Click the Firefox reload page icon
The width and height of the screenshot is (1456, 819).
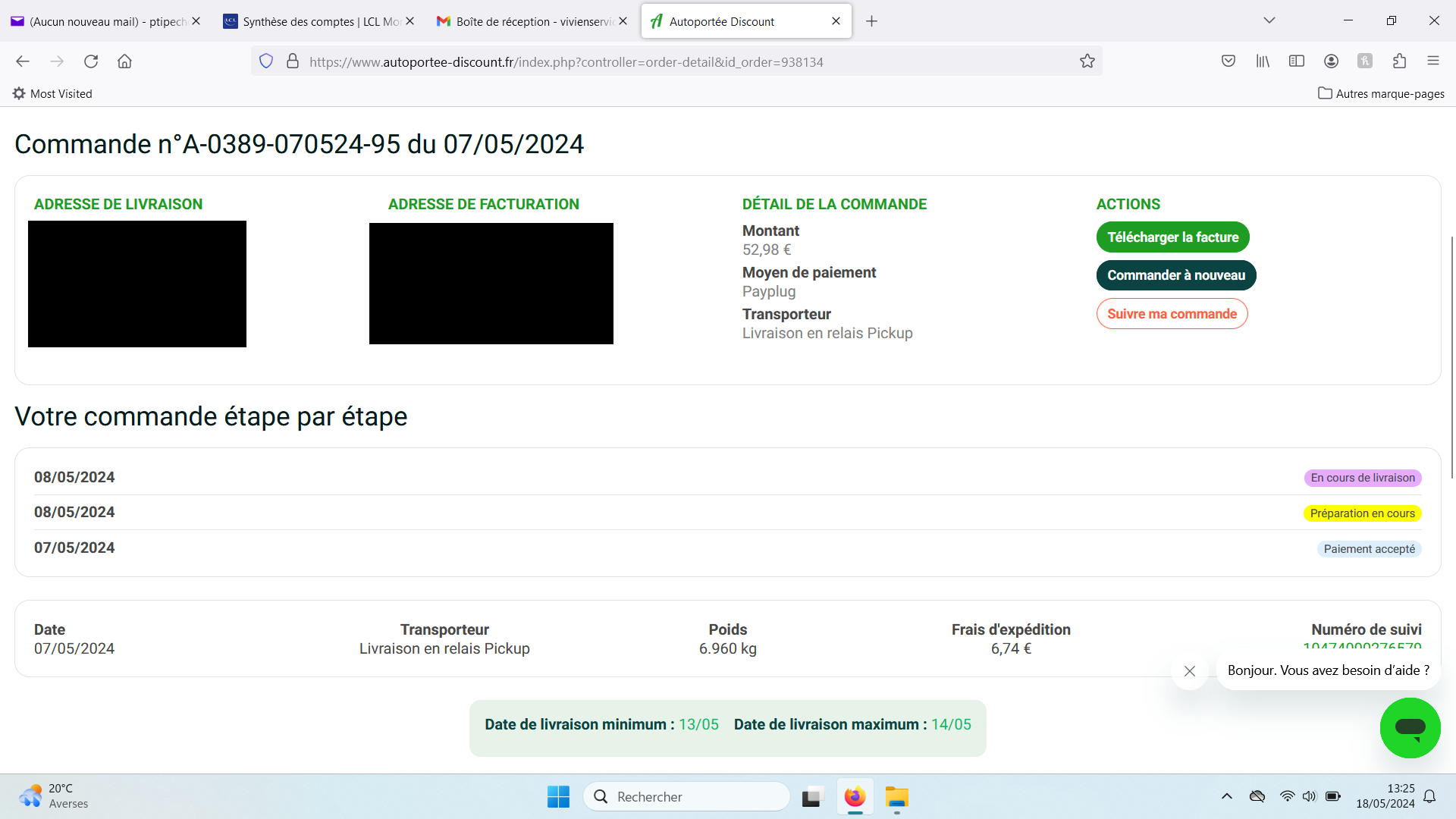tap(91, 61)
